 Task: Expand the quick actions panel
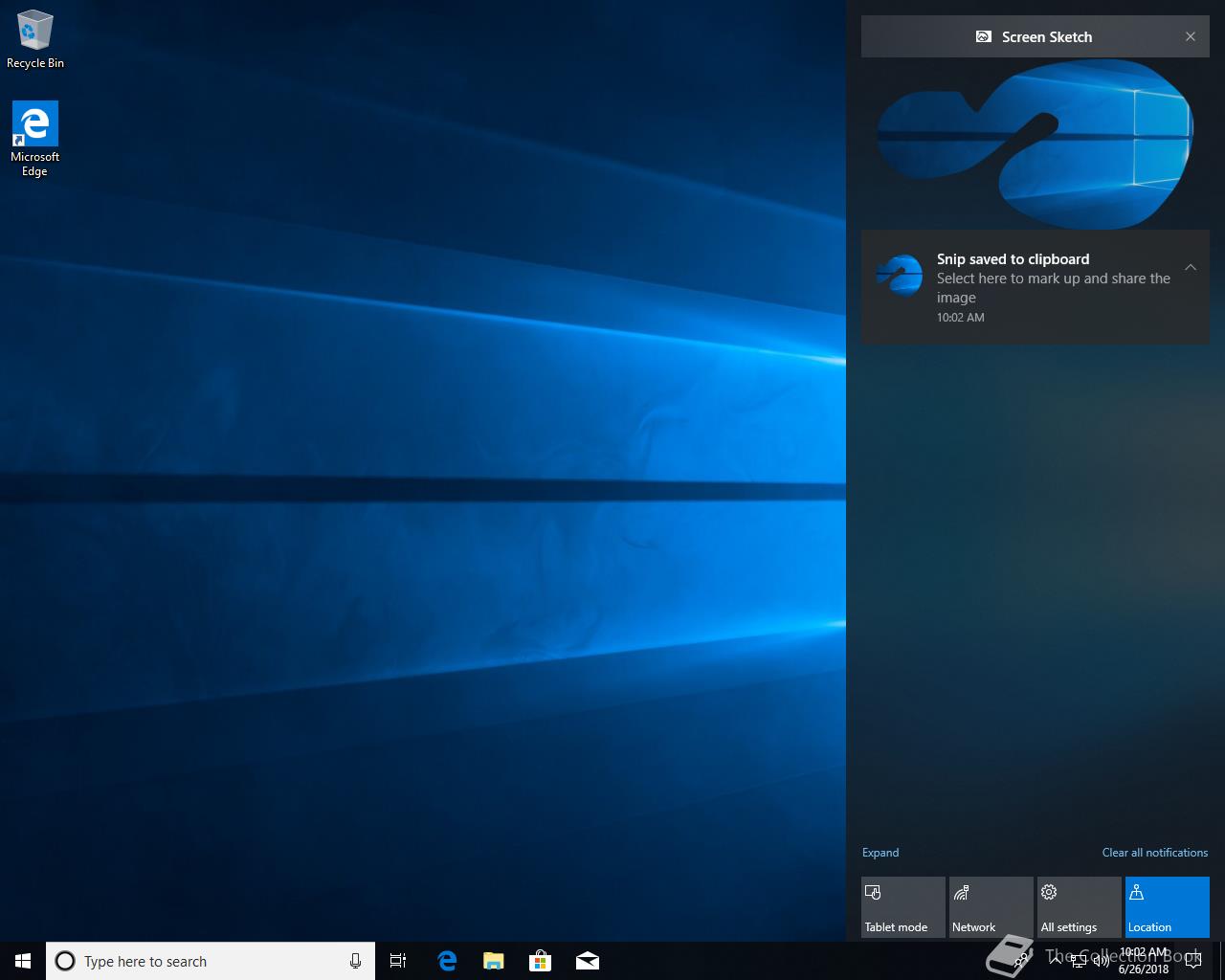coord(880,853)
